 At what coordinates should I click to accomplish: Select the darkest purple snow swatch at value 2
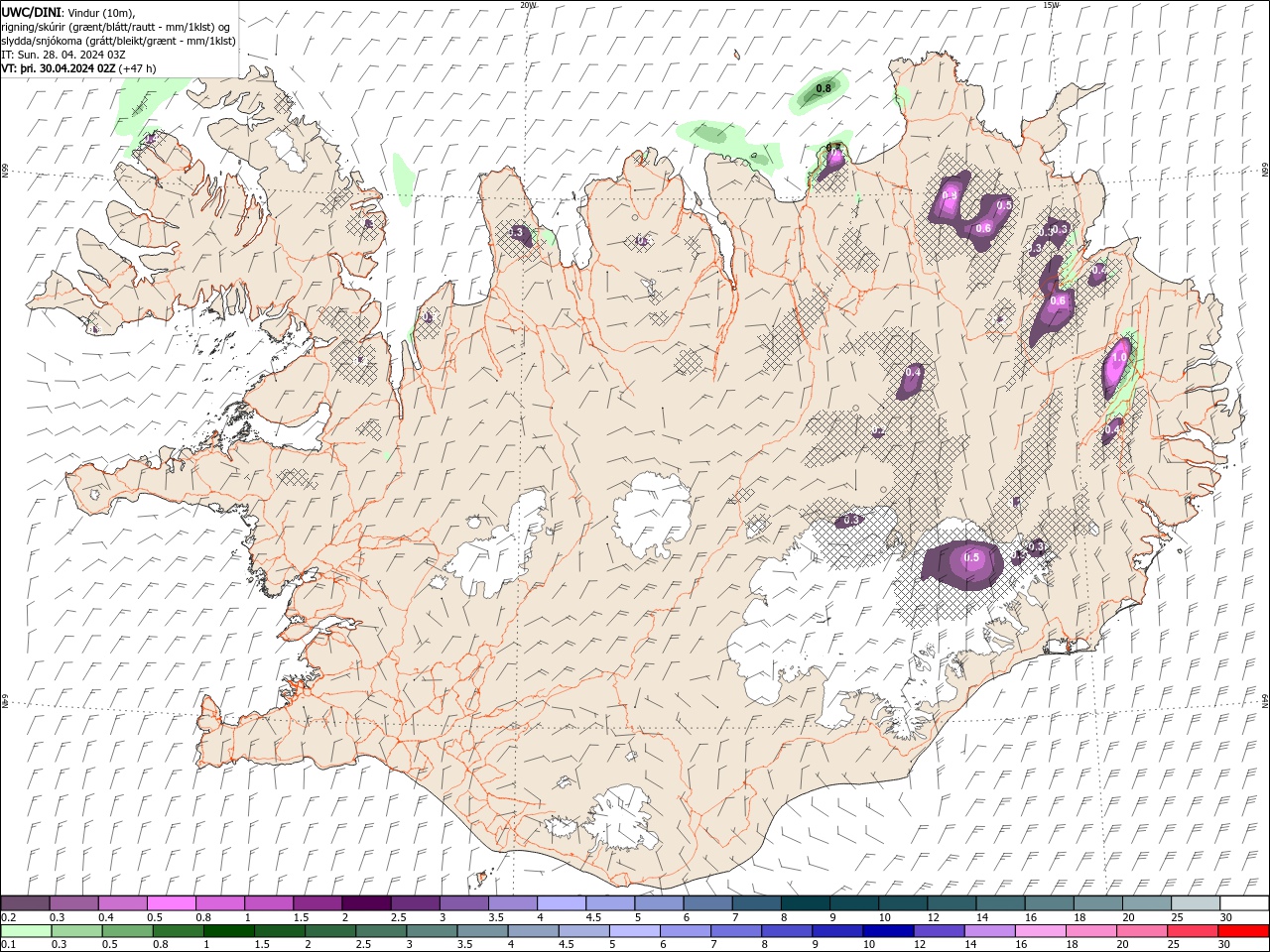[365, 902]
